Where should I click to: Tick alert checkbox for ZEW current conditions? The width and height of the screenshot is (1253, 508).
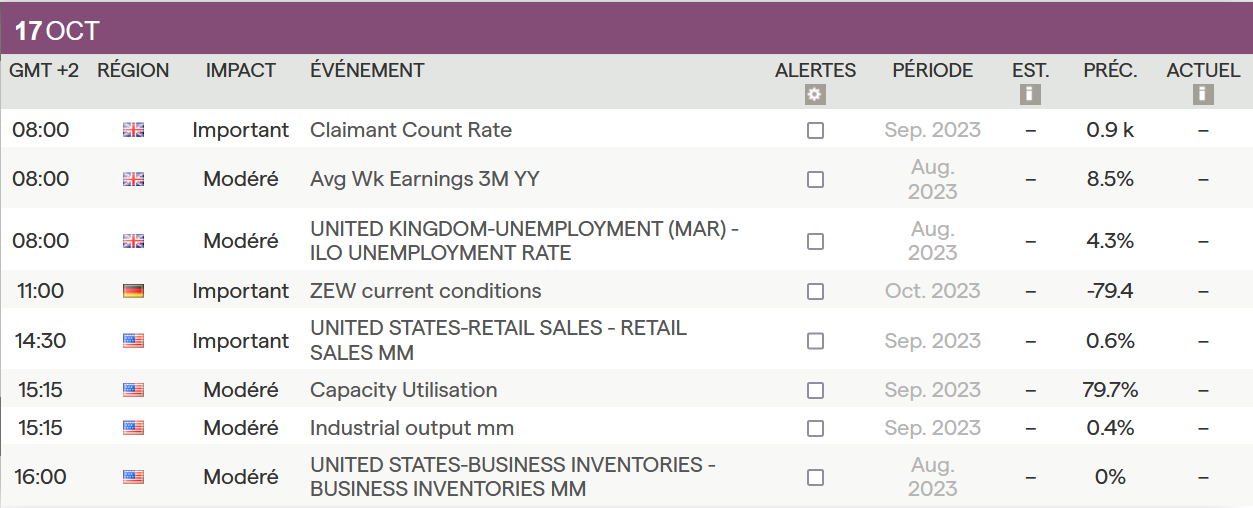click(x=816, y=291)
